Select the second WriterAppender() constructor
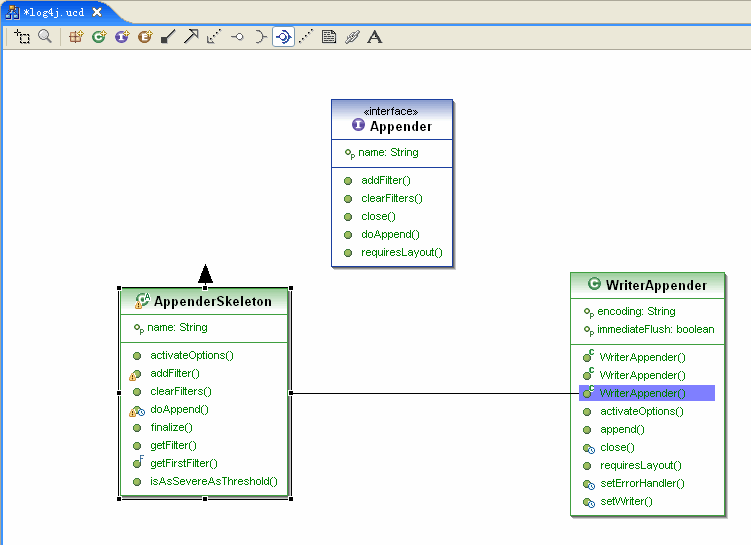 [x=642, y=375]
